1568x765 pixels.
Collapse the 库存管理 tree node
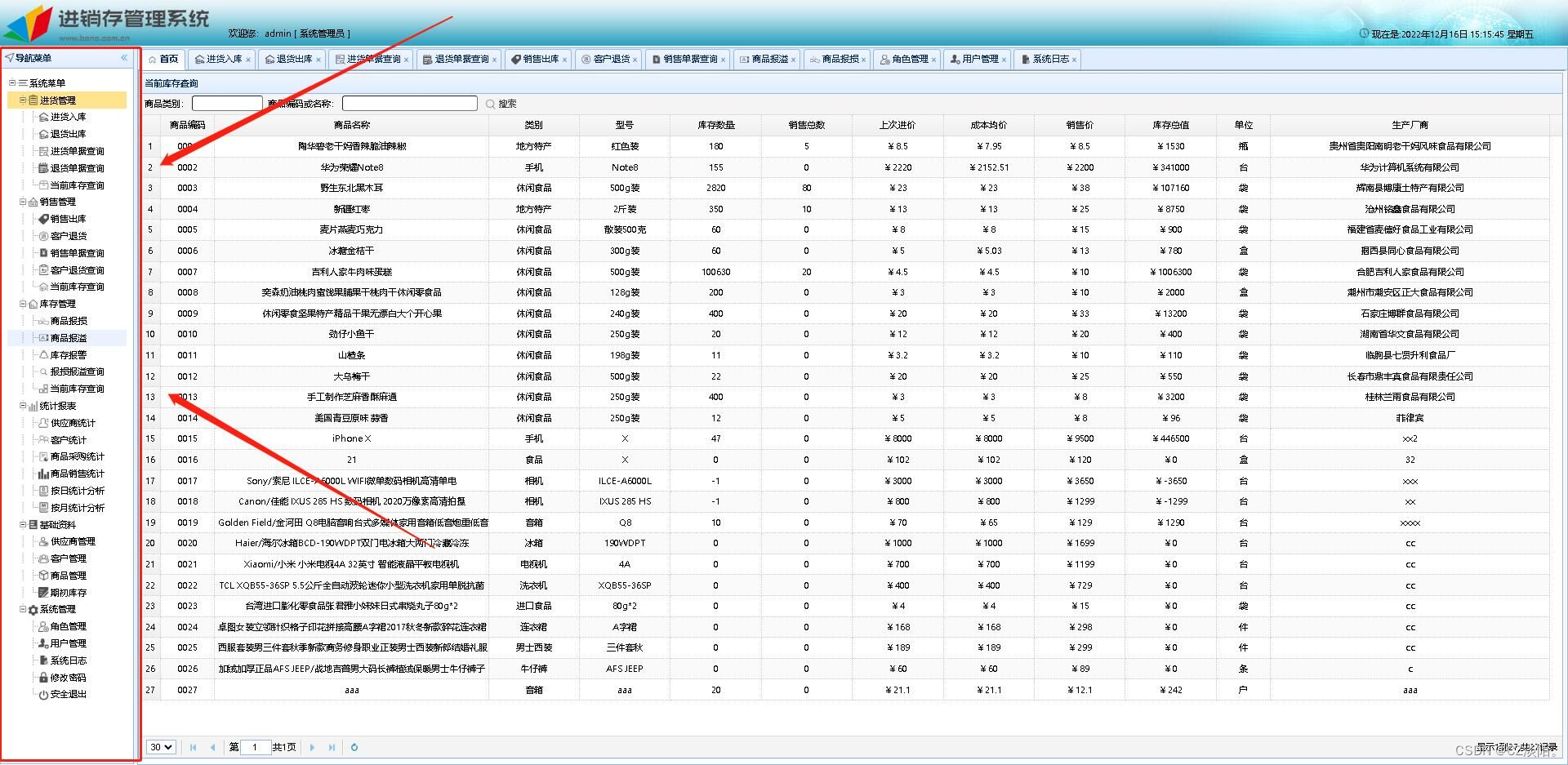(23, 304)
